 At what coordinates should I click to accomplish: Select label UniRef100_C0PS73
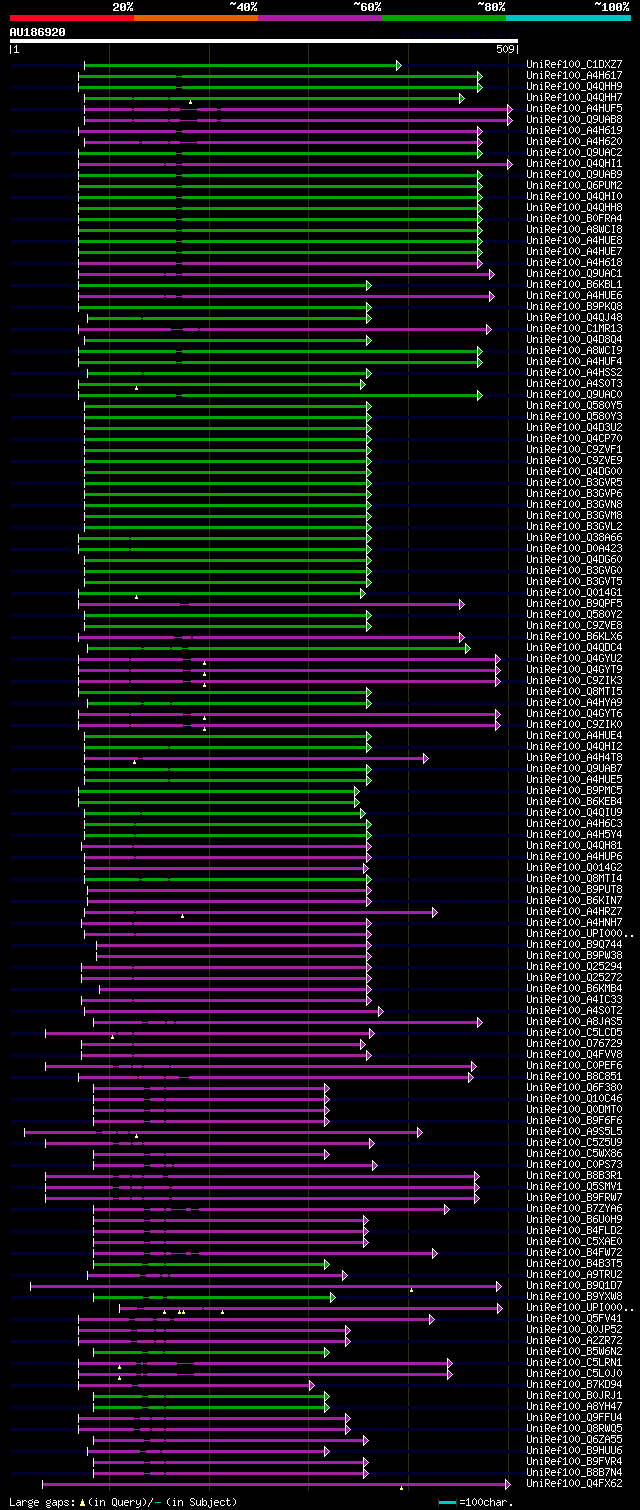coord(574,1165)
